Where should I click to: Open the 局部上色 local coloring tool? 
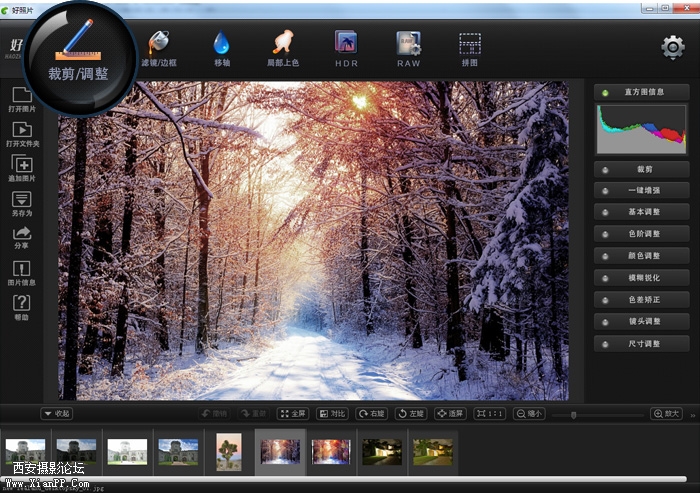click(283, 48)
